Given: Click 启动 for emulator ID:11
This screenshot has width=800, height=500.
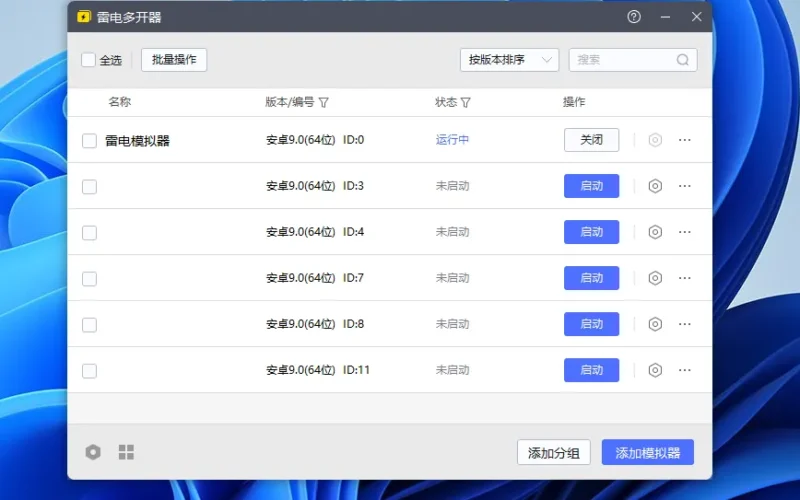Looking at the screenshot, I should (x=591, y=370).
